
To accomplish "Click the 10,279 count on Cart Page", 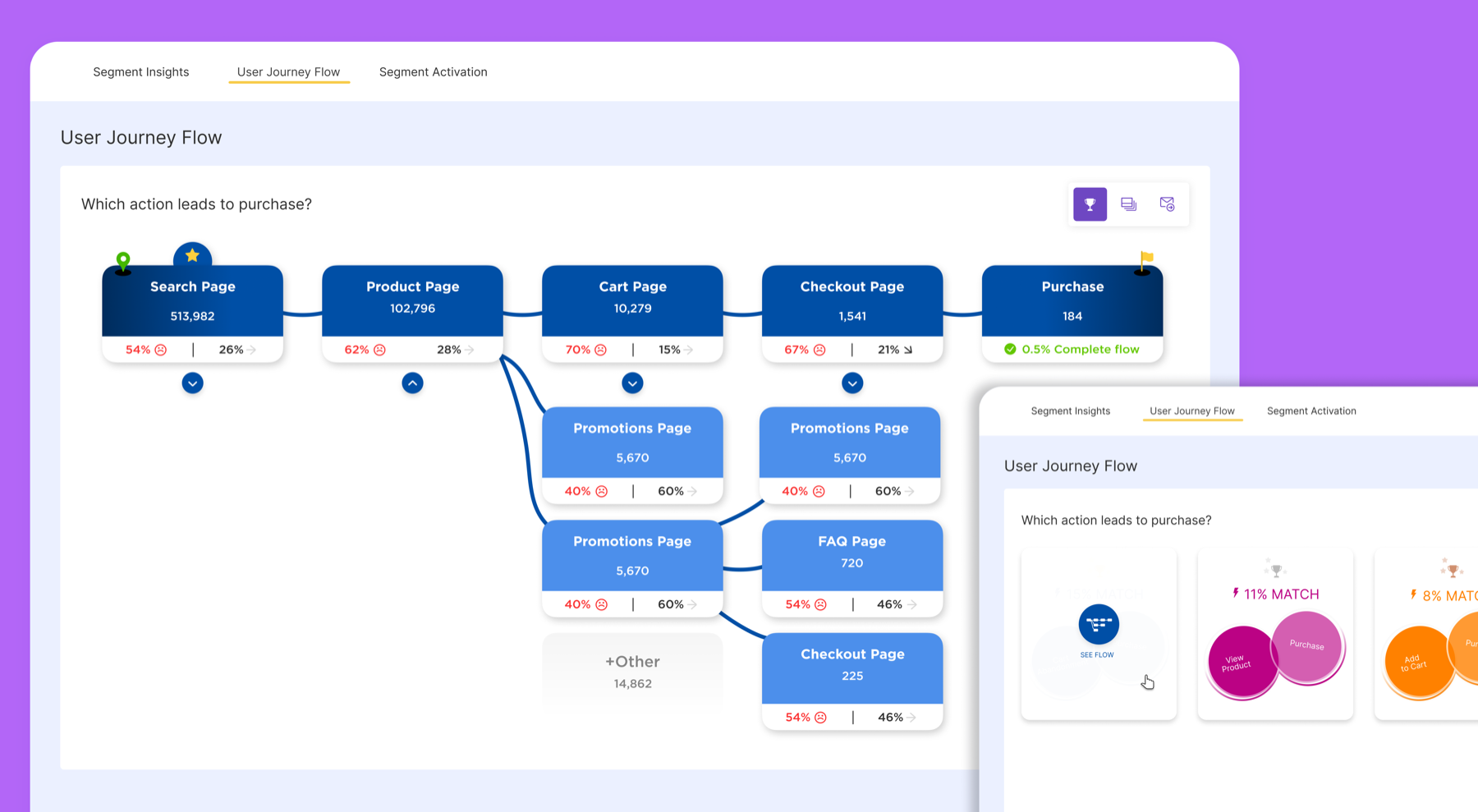I will pos(632,309).
